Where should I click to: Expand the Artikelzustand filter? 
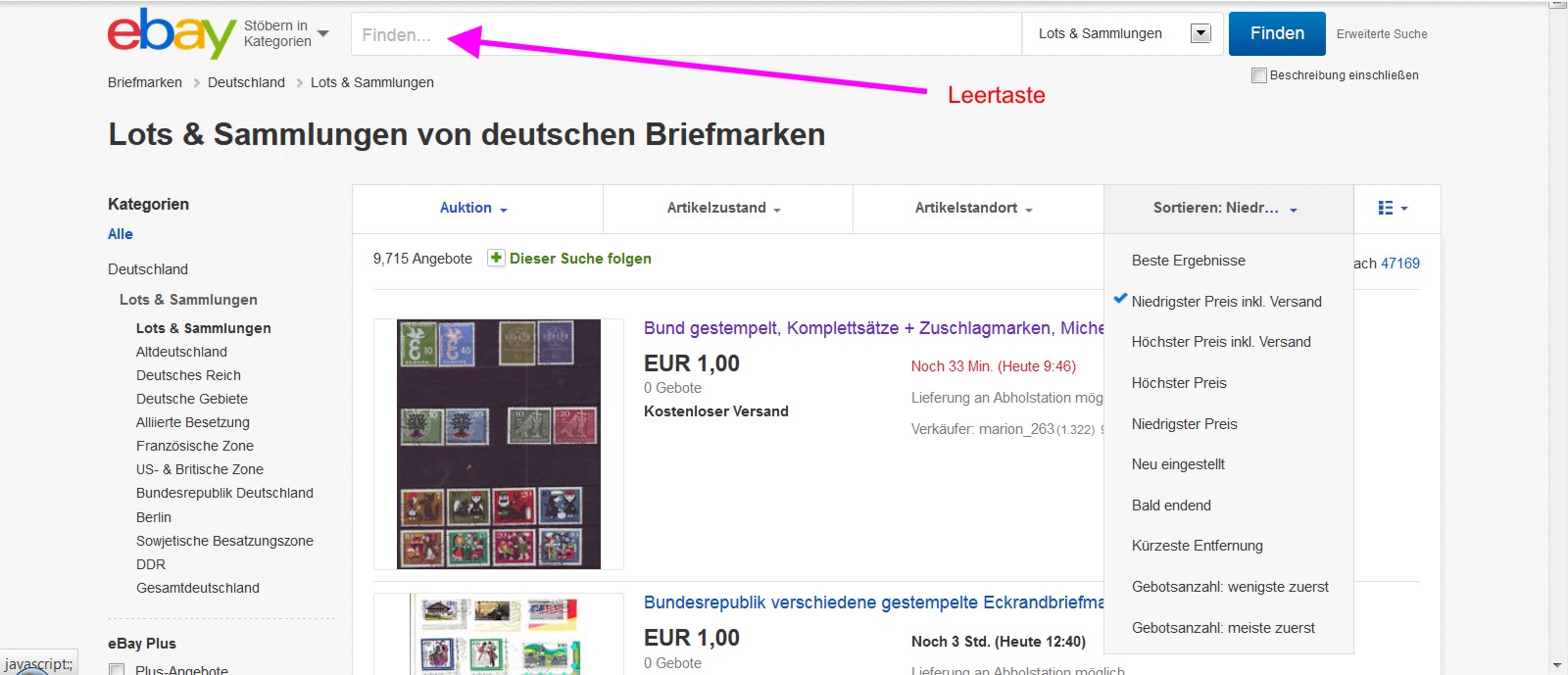(x=724, y=208)
